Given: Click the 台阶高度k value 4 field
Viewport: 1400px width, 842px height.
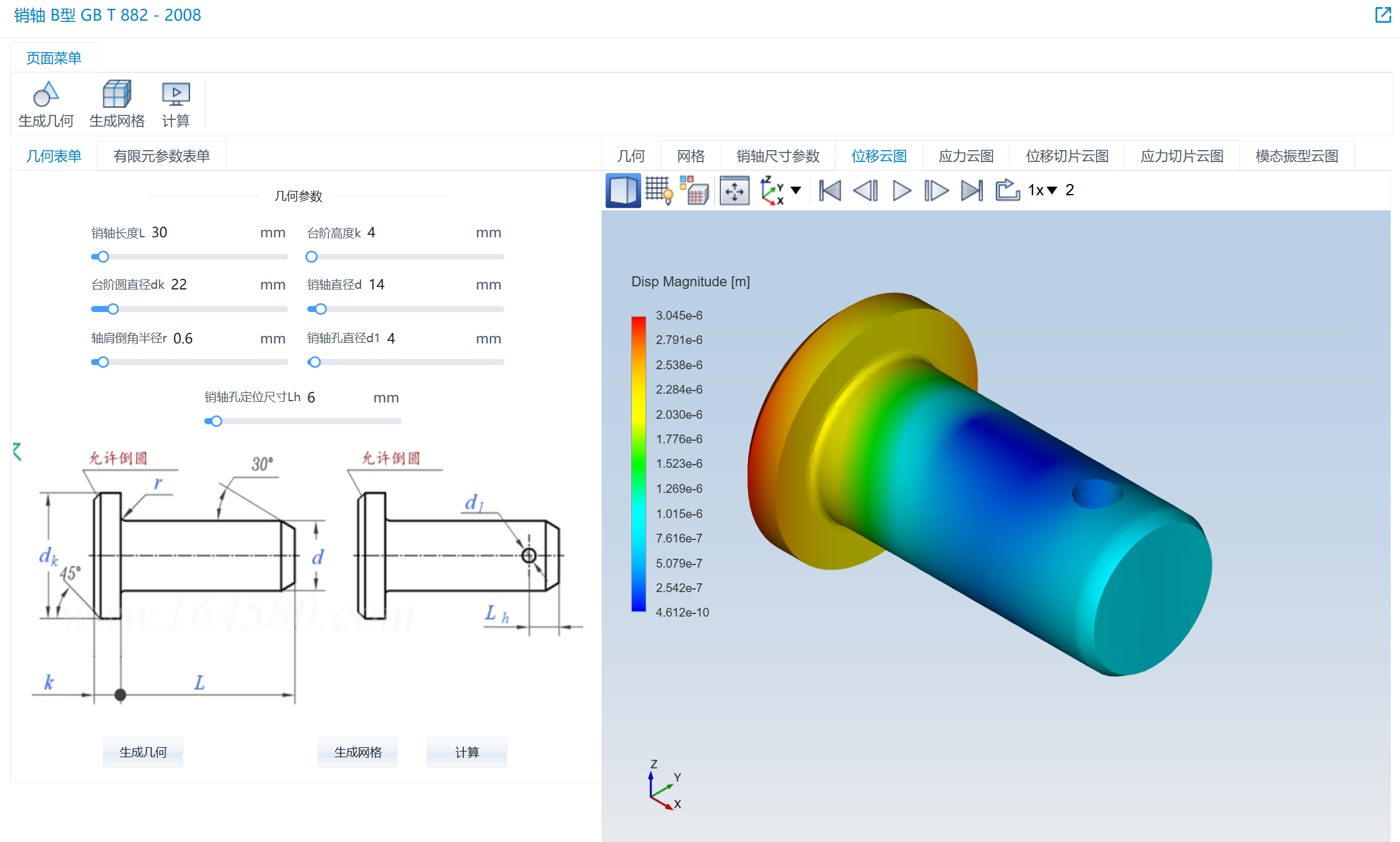Looking at the screenshot, I should click(418, 232).
